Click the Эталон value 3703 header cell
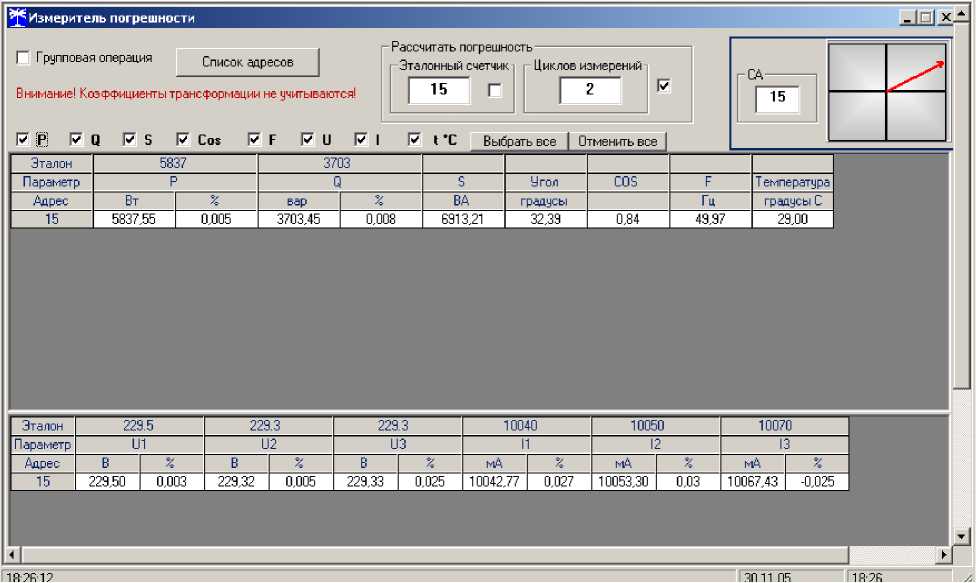This screenshot has height=583, width=976. point(339,164)
